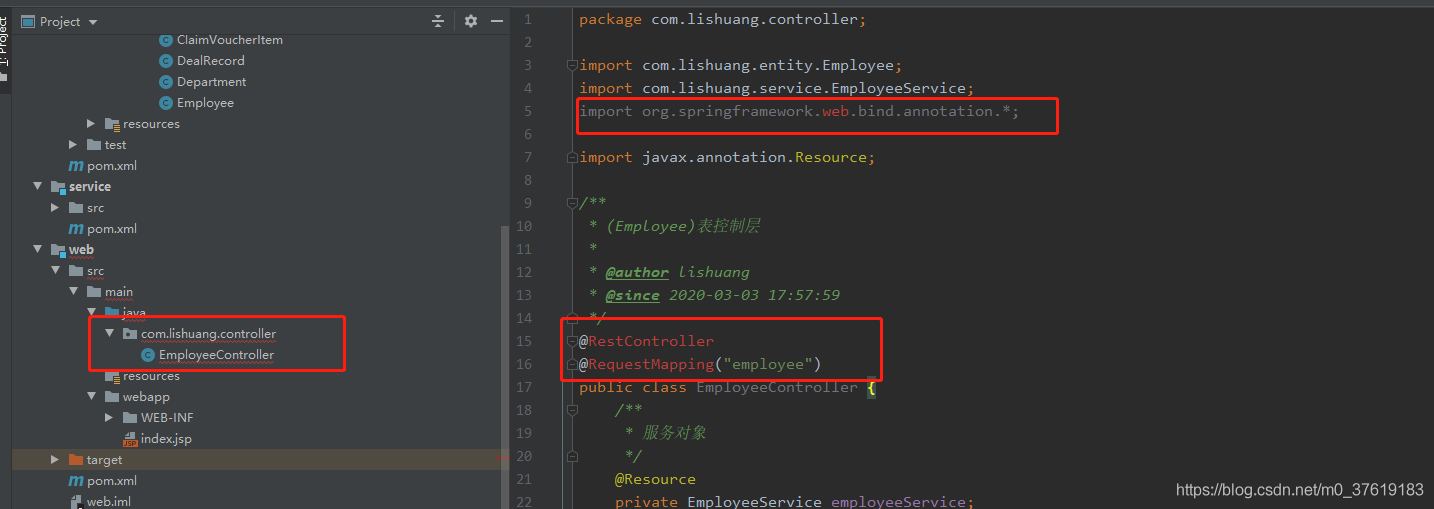
Task: Select the ClaimVoucherItem class icon
Action: [x=166, y=40]
